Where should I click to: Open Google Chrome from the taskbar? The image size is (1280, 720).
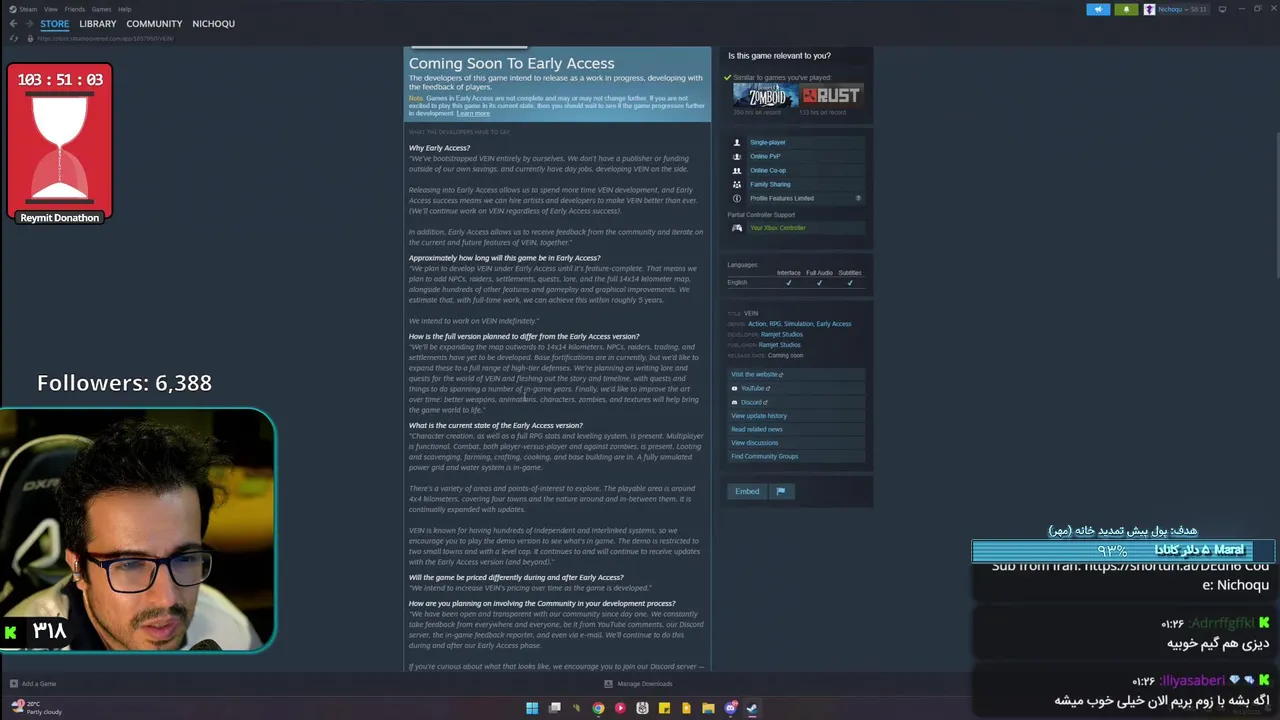tap(598, 708)
